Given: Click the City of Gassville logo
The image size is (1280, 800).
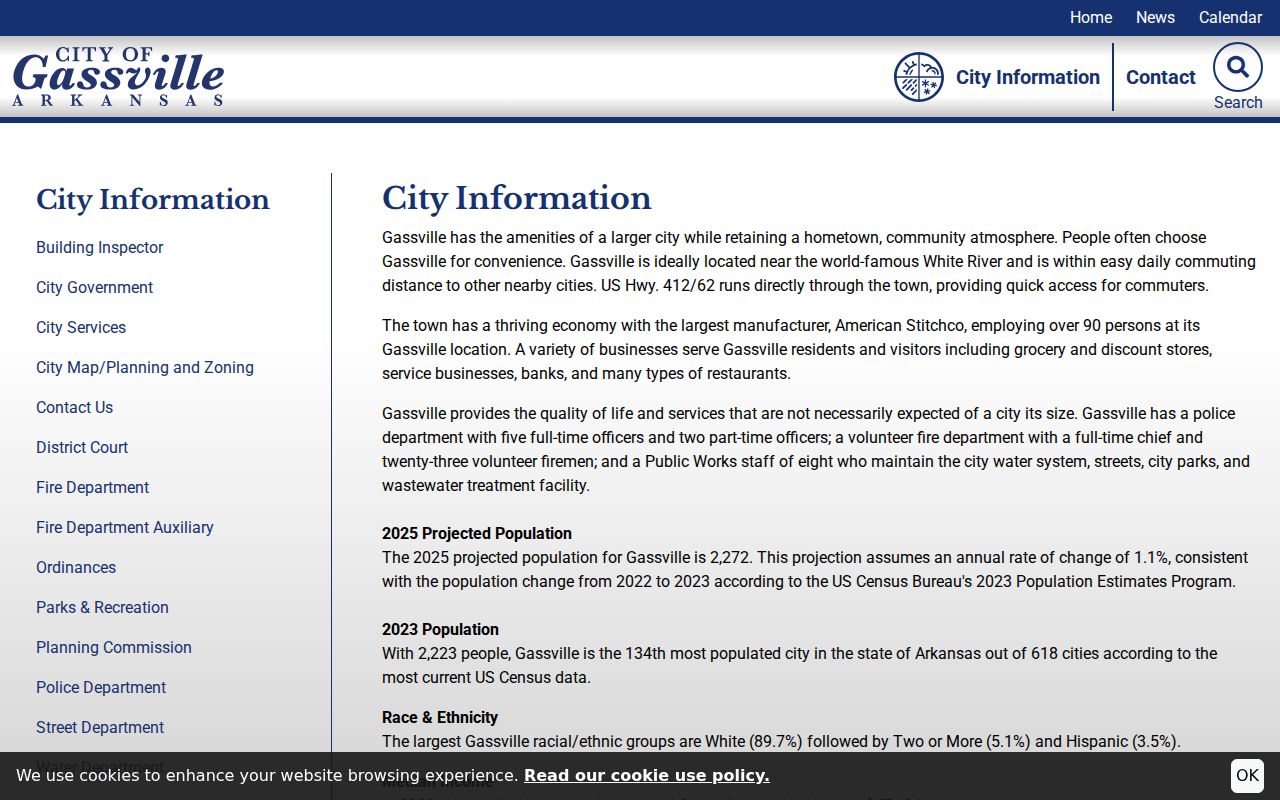Looking at the screenshot, I should pos(118,76).
